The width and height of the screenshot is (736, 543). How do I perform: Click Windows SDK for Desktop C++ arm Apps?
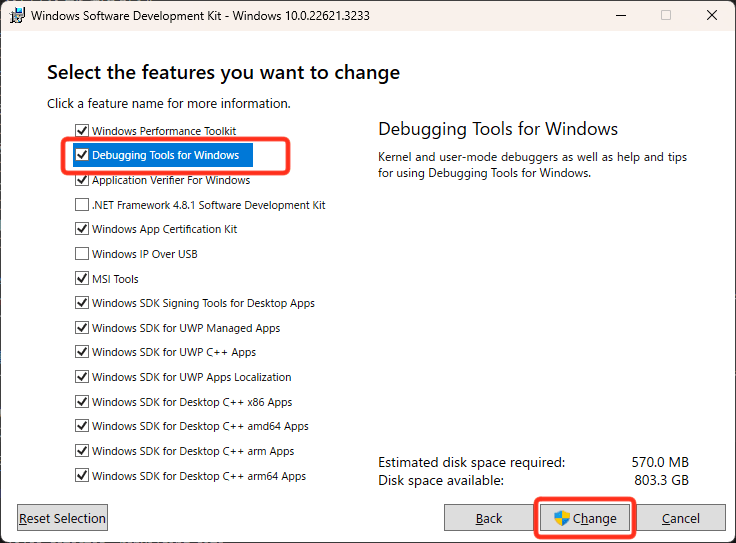pos(193,451)
